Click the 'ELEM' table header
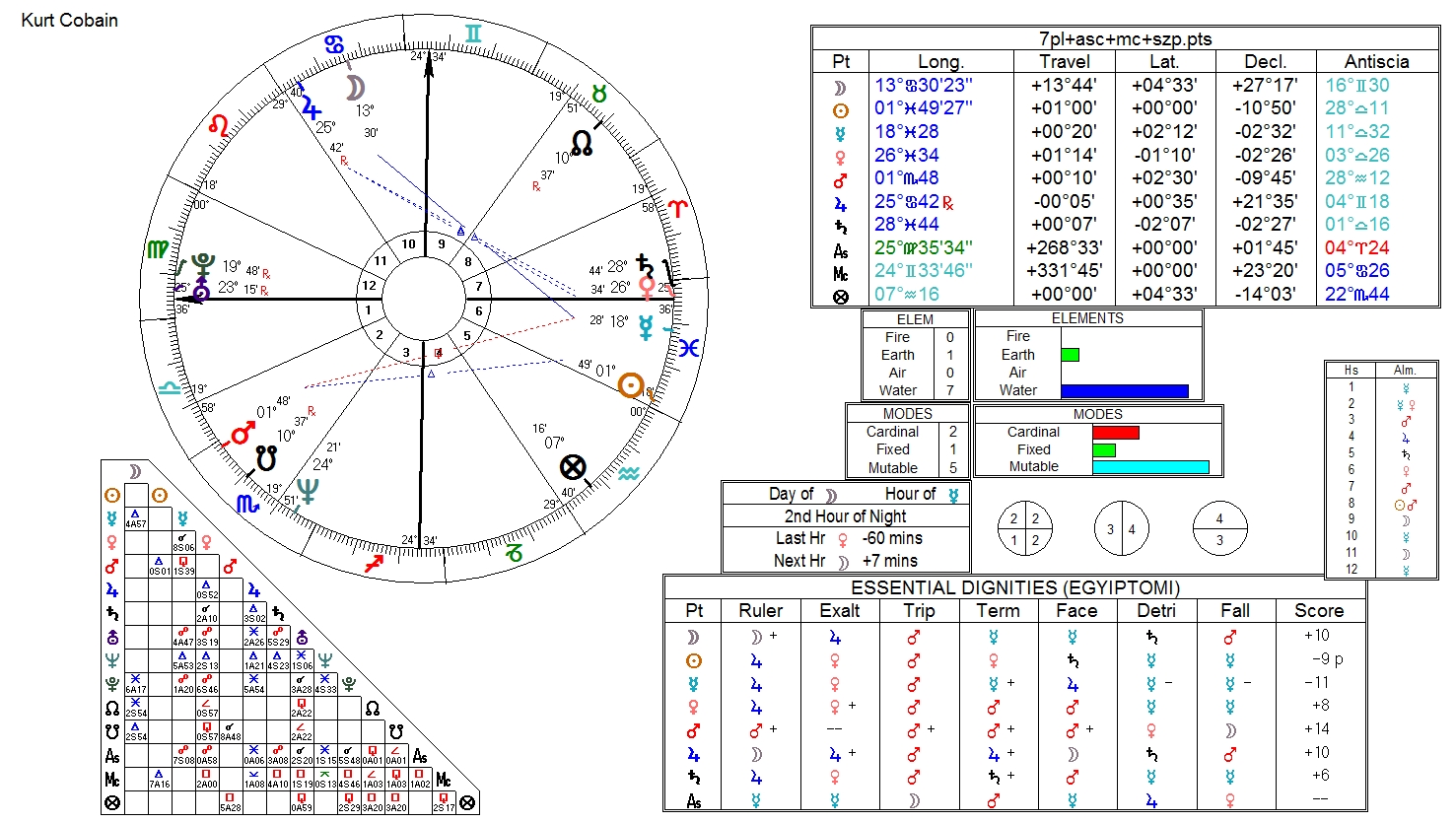 (x=915, y=319)
